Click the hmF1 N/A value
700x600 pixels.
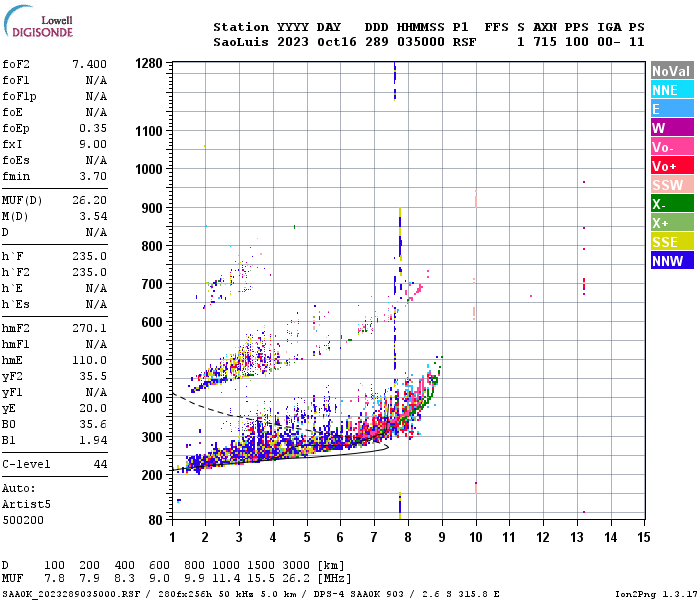point(96,345)
